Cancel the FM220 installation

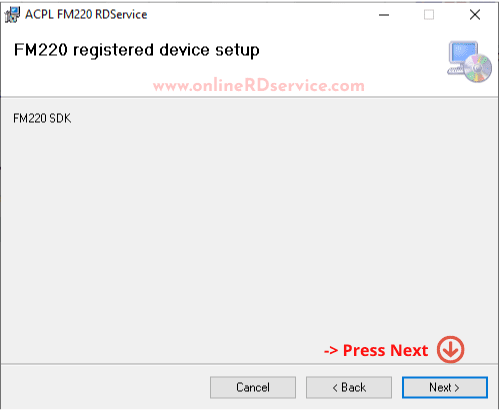[x=253, y=387]
